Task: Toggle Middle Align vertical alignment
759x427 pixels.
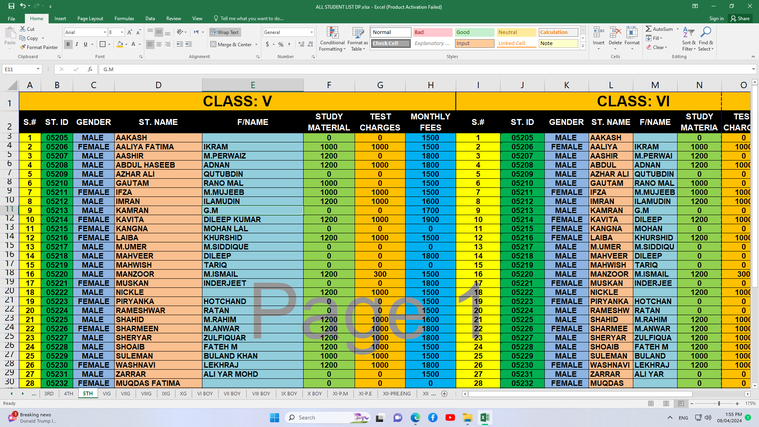Action: click(159, 32)
